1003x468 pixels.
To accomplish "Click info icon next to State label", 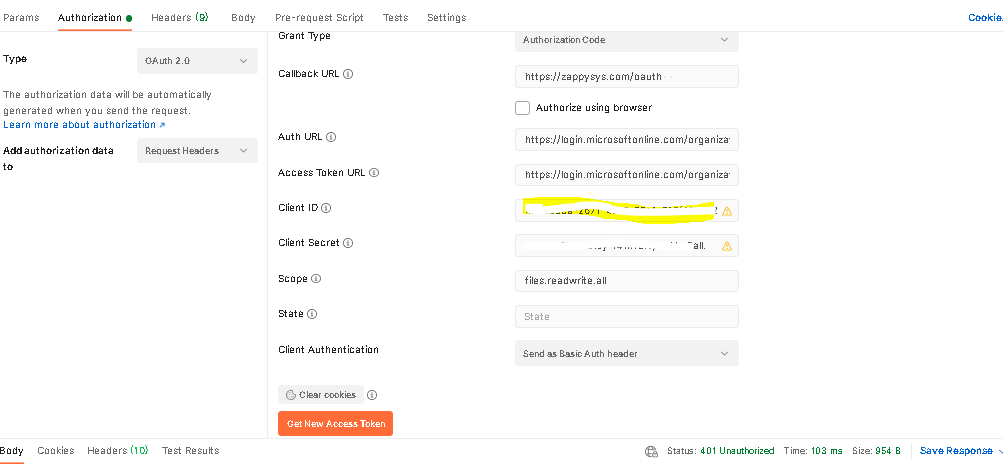I will point(312,314).
